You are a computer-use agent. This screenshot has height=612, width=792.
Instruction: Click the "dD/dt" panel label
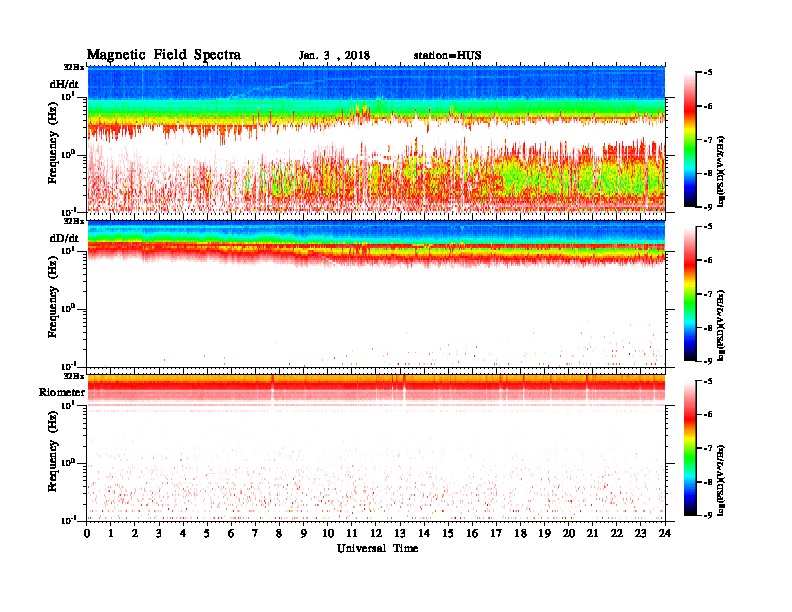coord(64,238)
